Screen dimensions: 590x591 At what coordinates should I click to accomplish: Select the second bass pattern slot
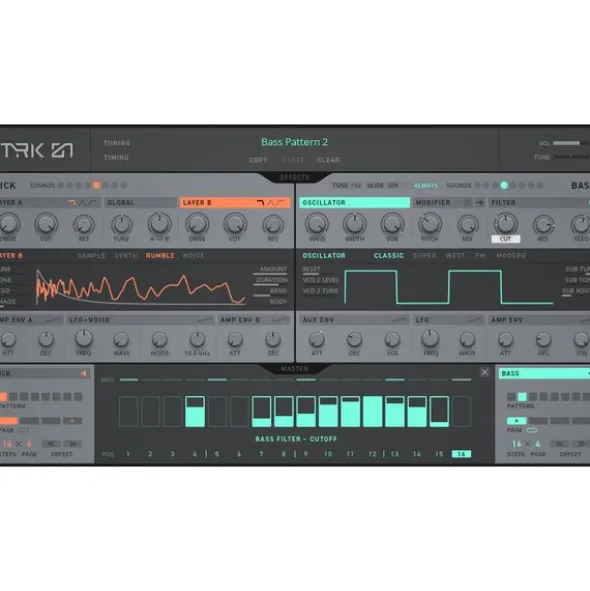coord(522,397)
